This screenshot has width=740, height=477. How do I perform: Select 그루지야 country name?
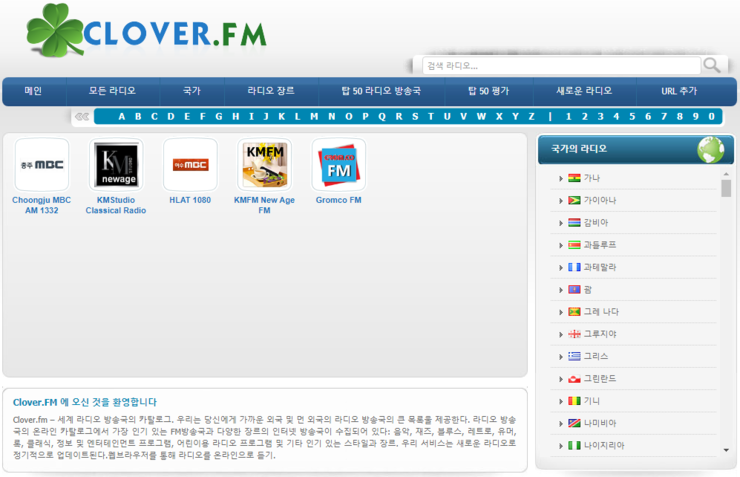point(600,334)
